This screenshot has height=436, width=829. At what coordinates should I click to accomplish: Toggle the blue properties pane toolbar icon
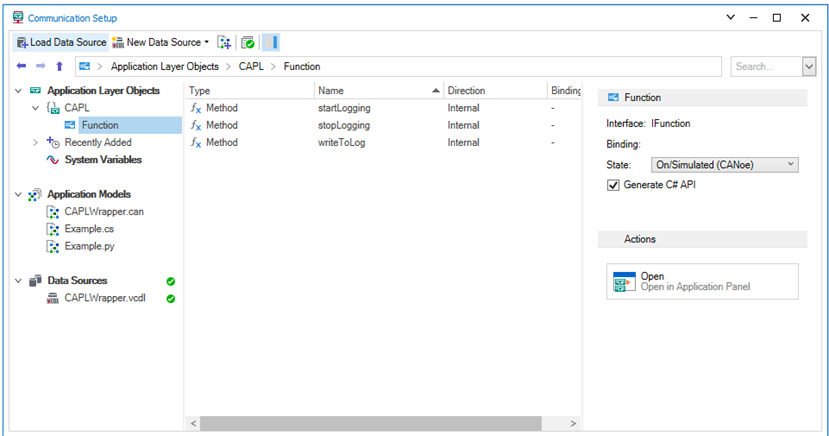274,42
